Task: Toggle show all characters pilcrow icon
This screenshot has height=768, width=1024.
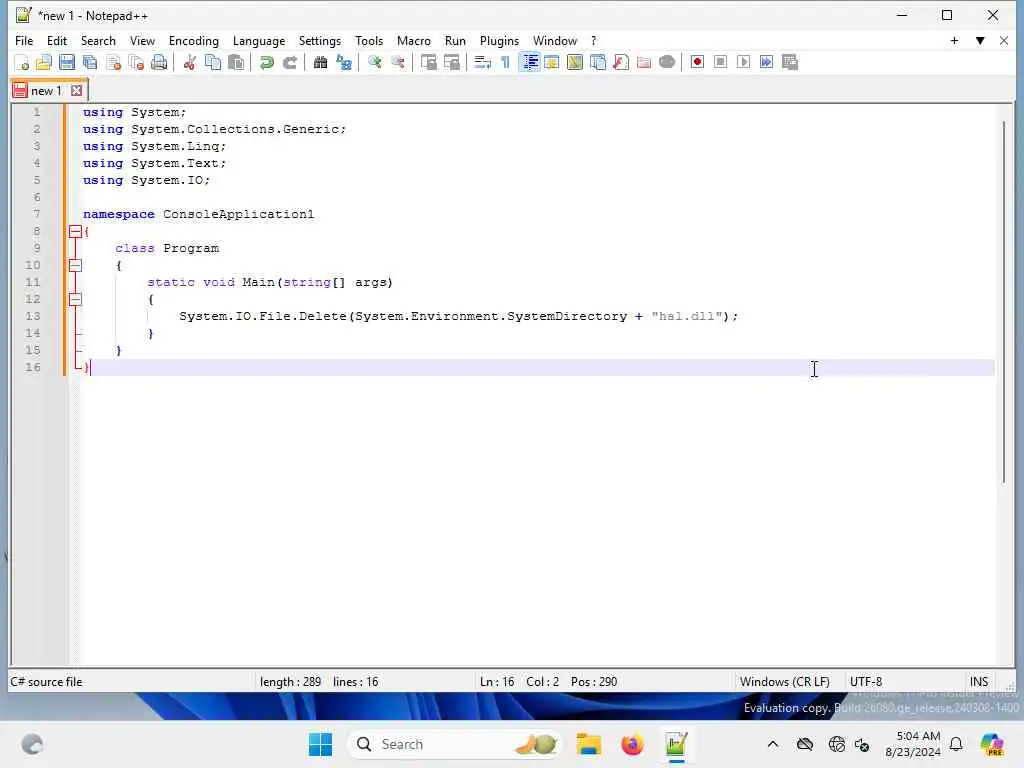Action: (x=505, y=63)
